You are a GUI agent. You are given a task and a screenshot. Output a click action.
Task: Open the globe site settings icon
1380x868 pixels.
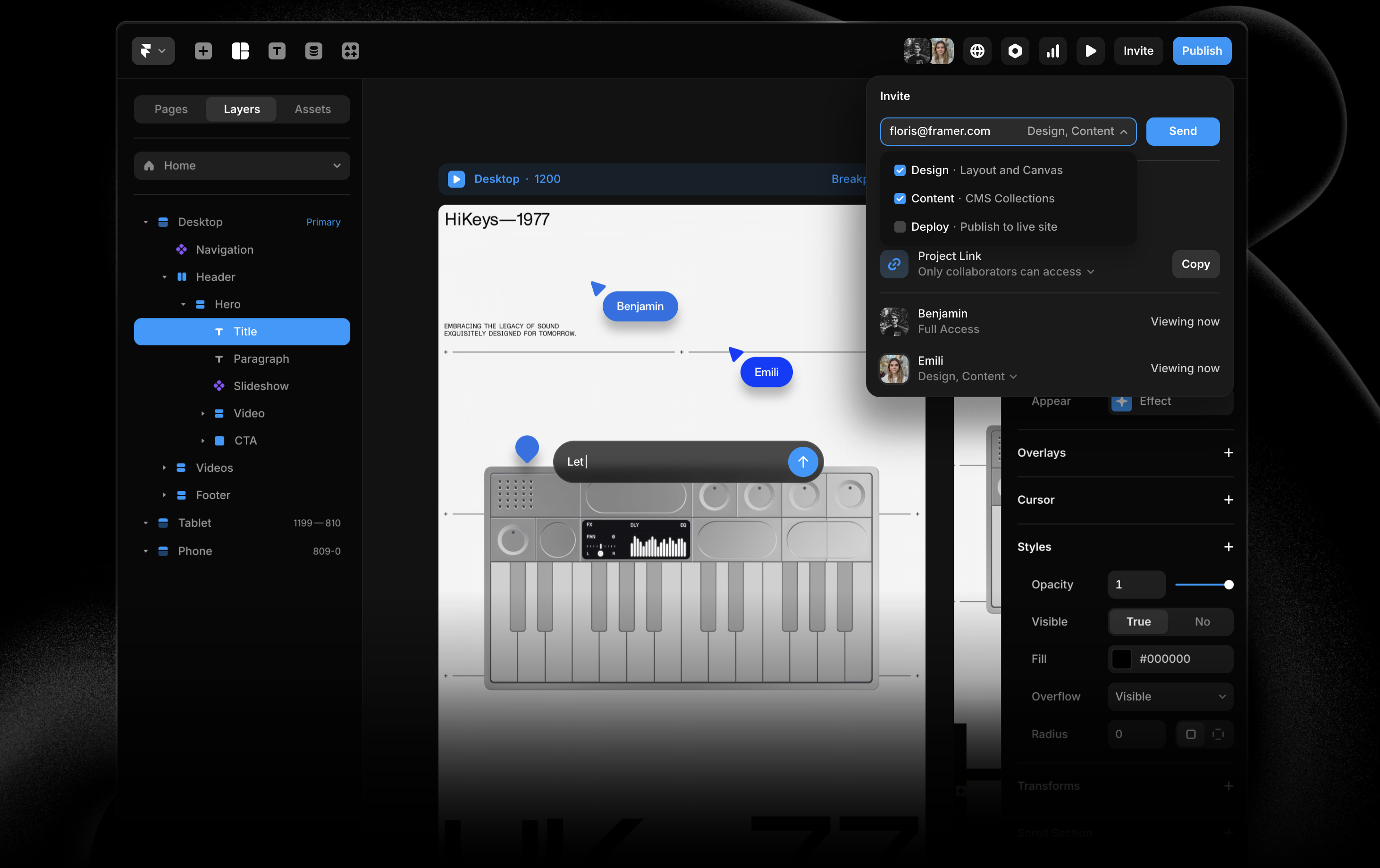click(977, 51)
